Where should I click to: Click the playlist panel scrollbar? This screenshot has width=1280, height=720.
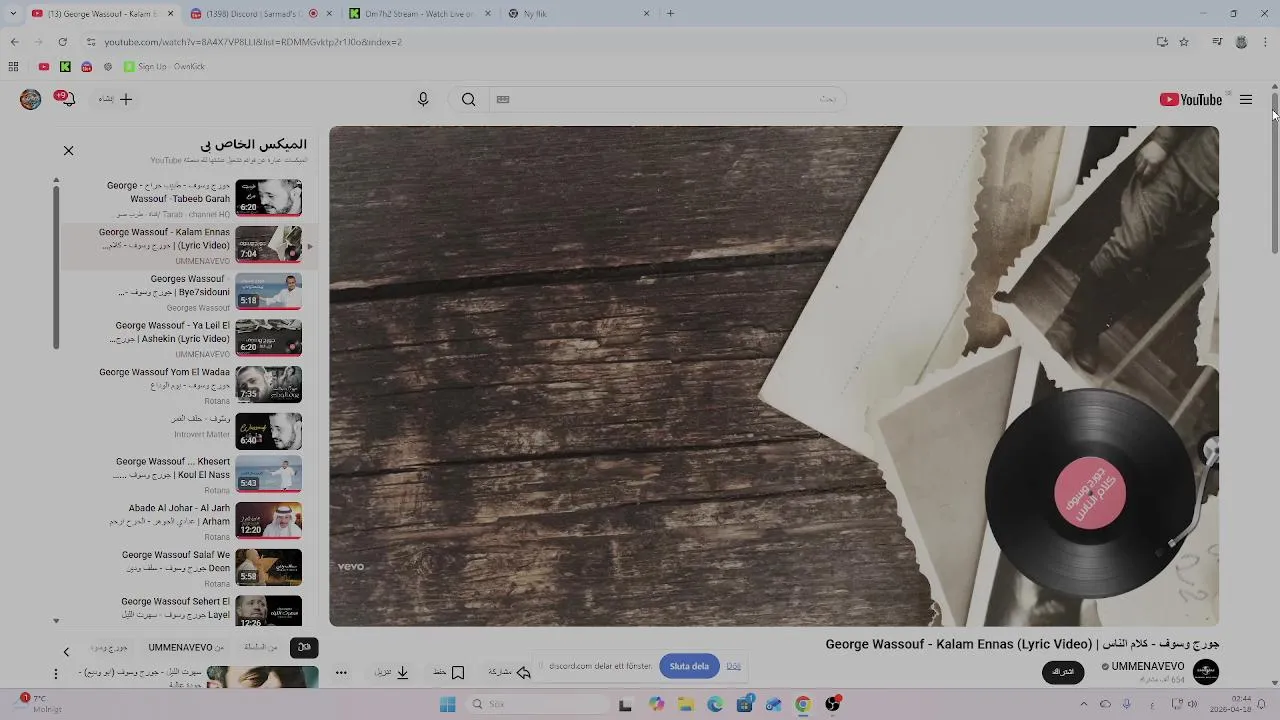pos(56,267)
